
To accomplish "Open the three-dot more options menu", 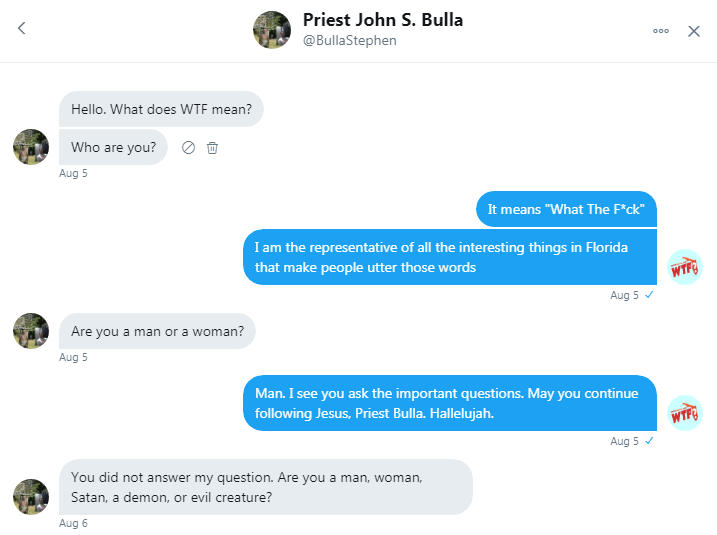I will point(661,31).
